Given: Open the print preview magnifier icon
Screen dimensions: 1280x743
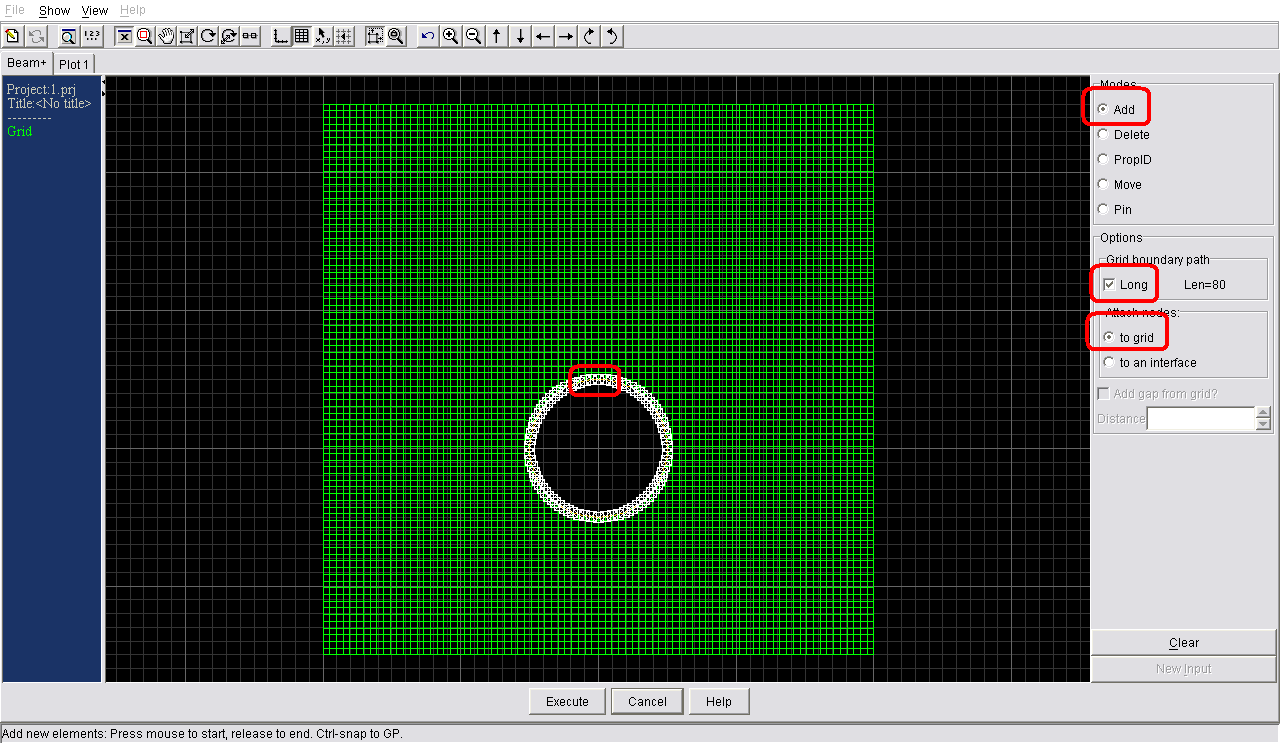Looking at the screenshot, I should point(68,36).
